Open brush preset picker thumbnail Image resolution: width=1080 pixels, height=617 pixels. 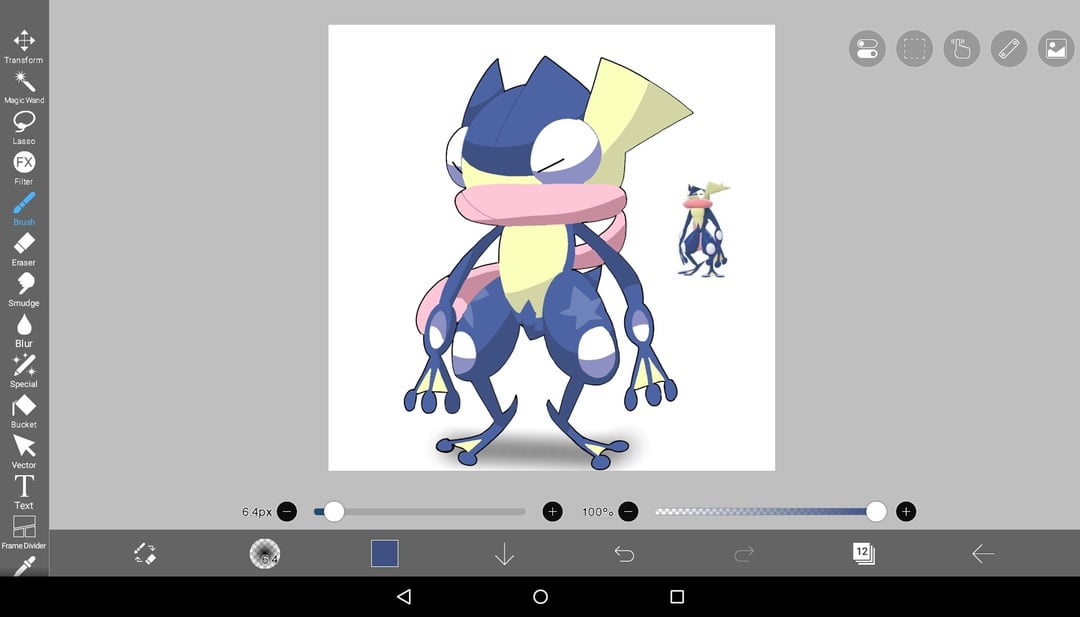coord(264,553)
